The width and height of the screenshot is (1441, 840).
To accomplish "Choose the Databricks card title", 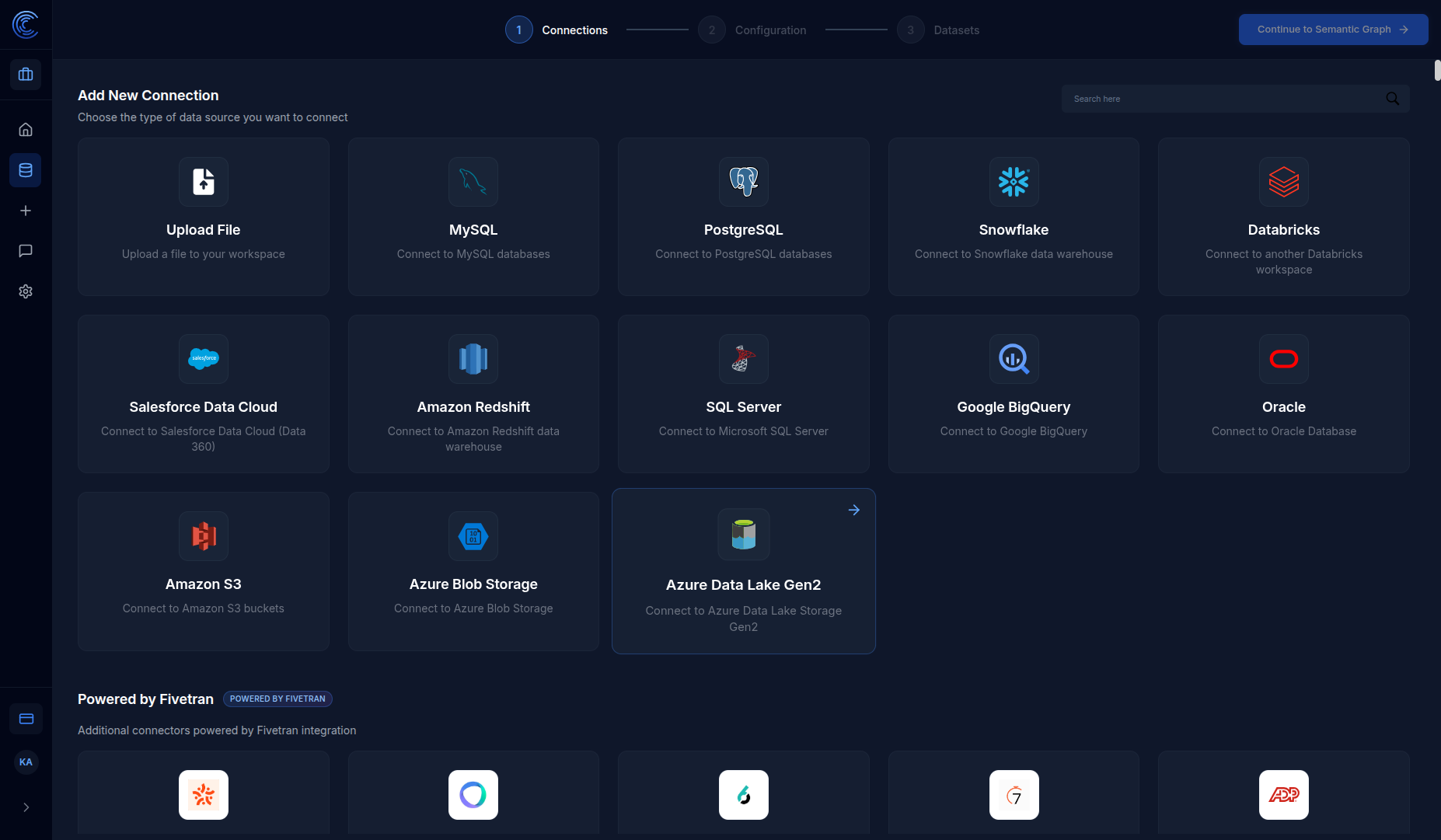I will click(x=1284, y=230).
